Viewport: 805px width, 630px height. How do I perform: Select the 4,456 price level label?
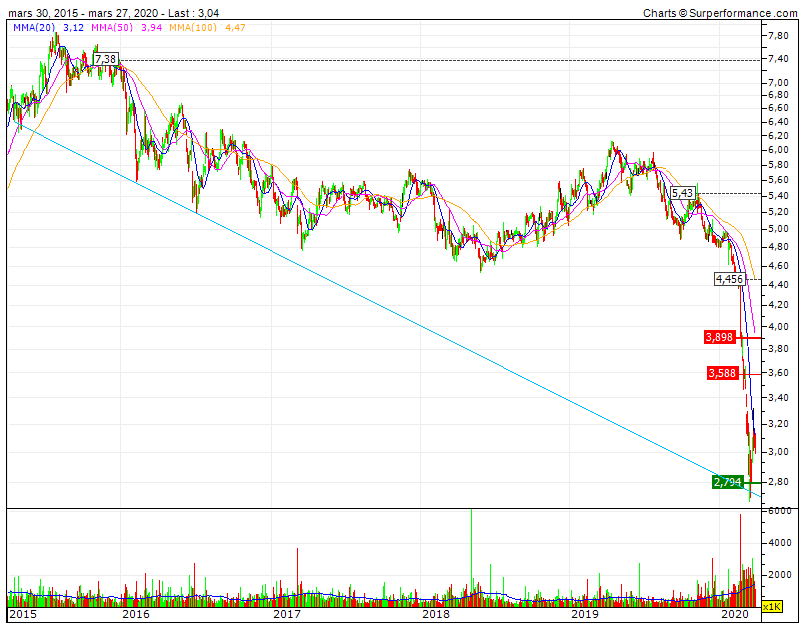pos(730,279)
